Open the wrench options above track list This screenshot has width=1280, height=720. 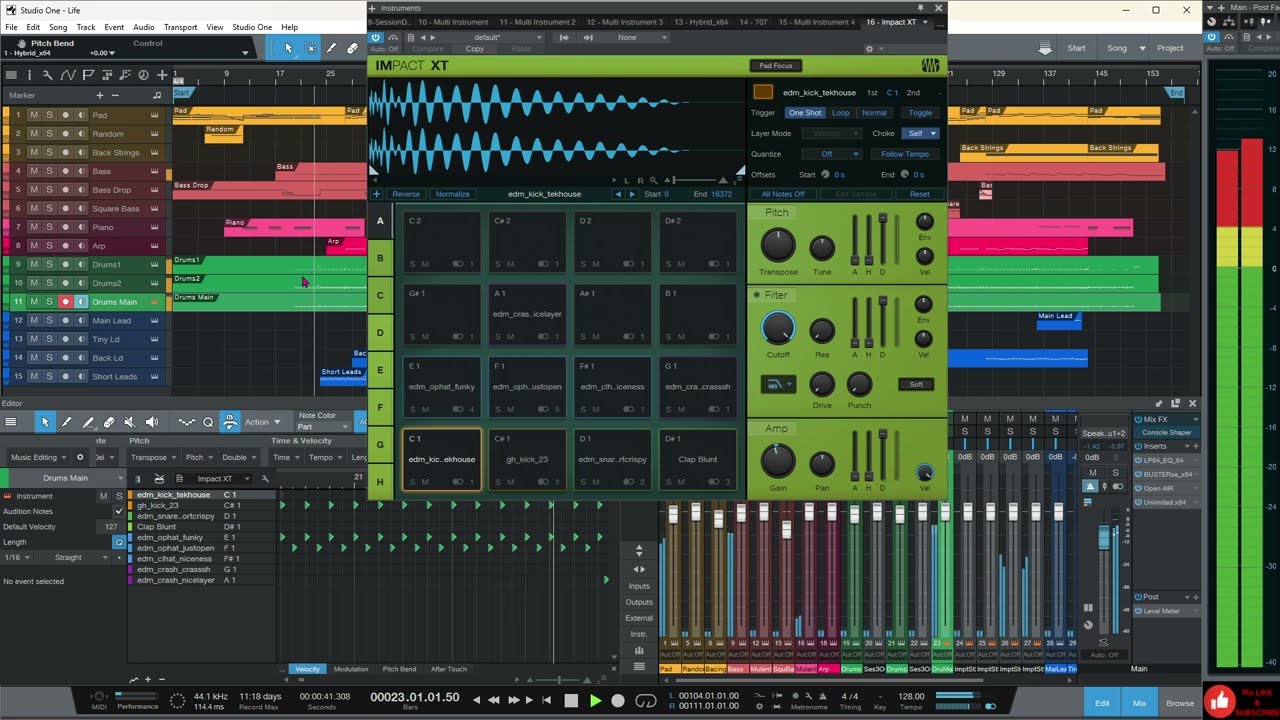point(50,75)
